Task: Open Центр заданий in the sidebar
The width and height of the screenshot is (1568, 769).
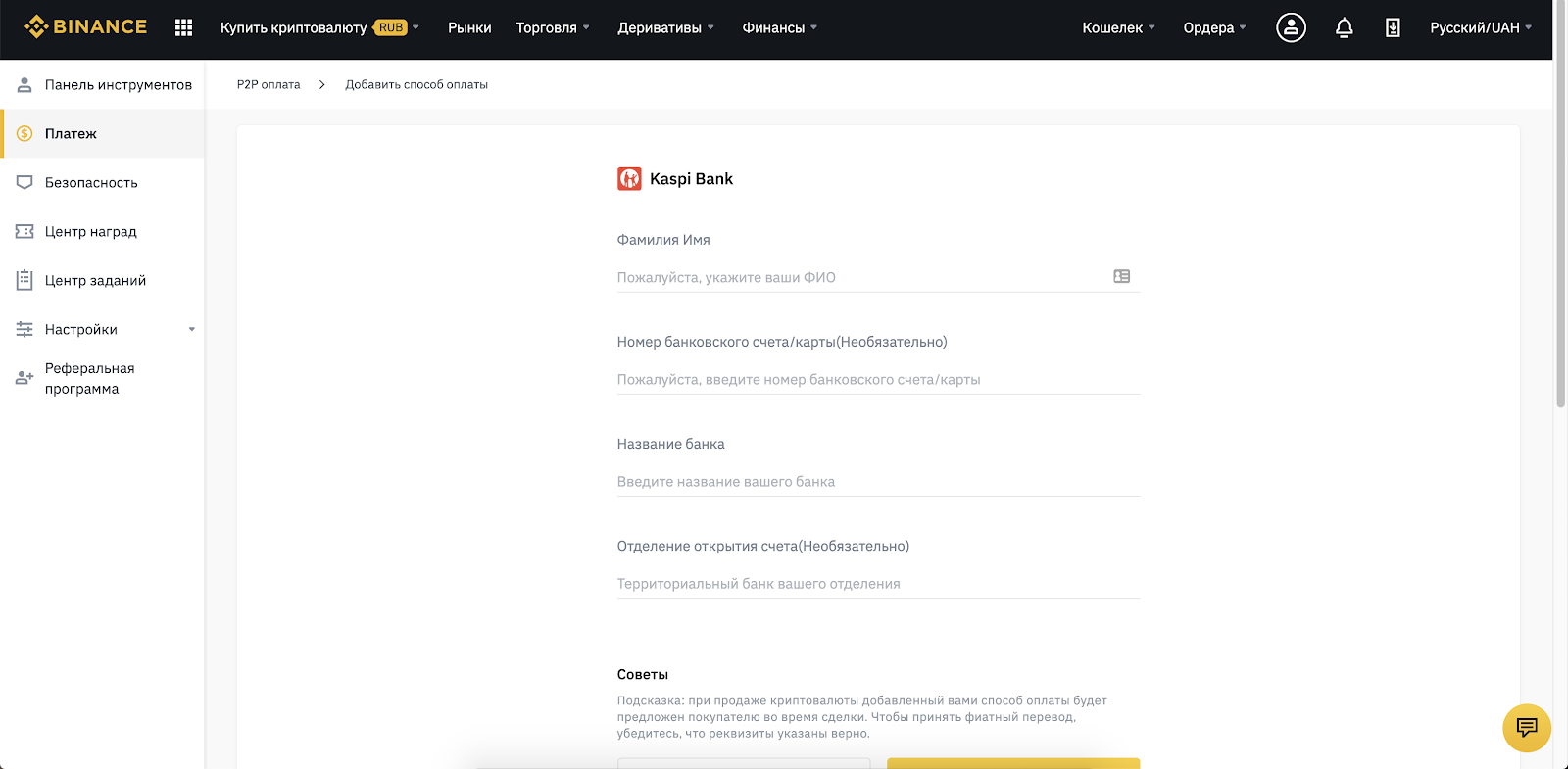Action: pyautogui.click(x=102, y=281)
